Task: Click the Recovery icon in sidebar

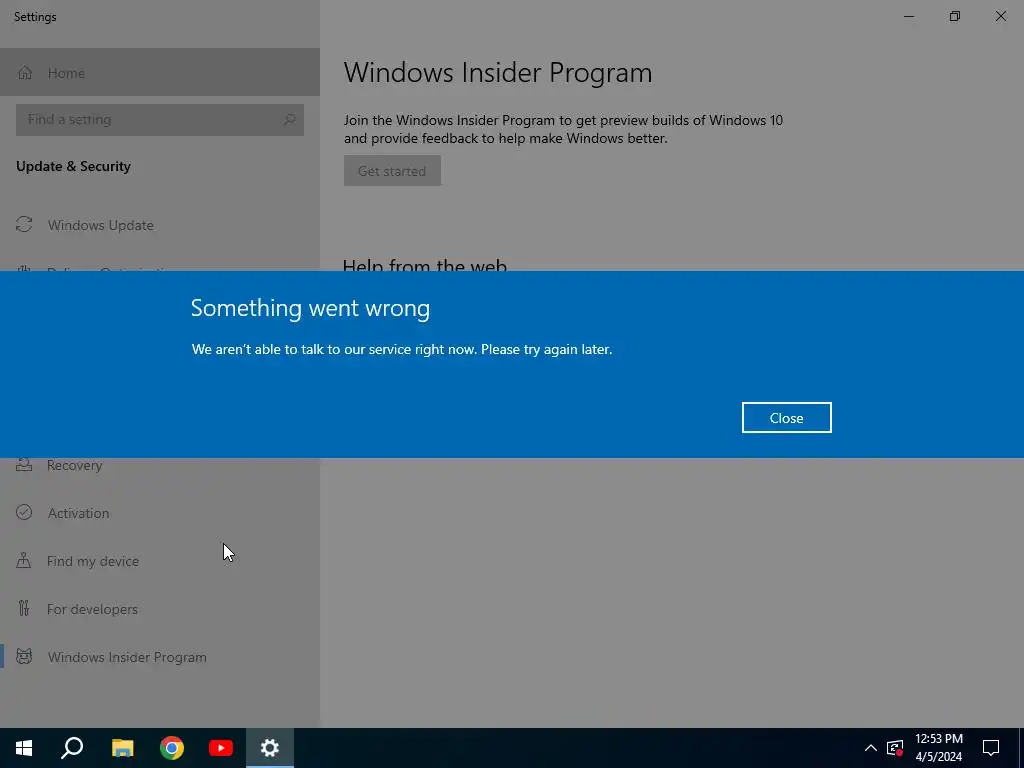Action: coord(24,464)
